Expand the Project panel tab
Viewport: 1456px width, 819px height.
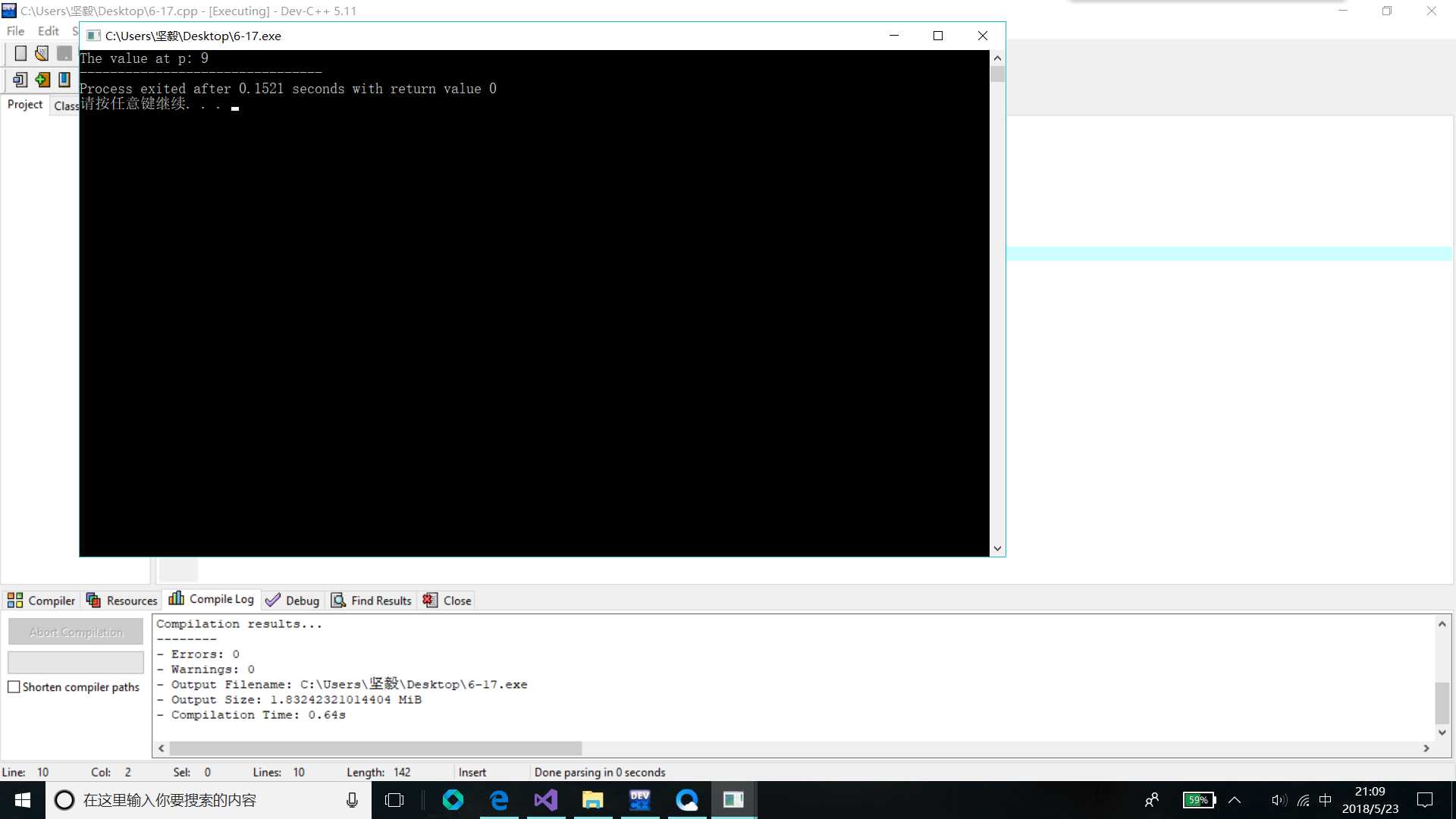[25, 104]
